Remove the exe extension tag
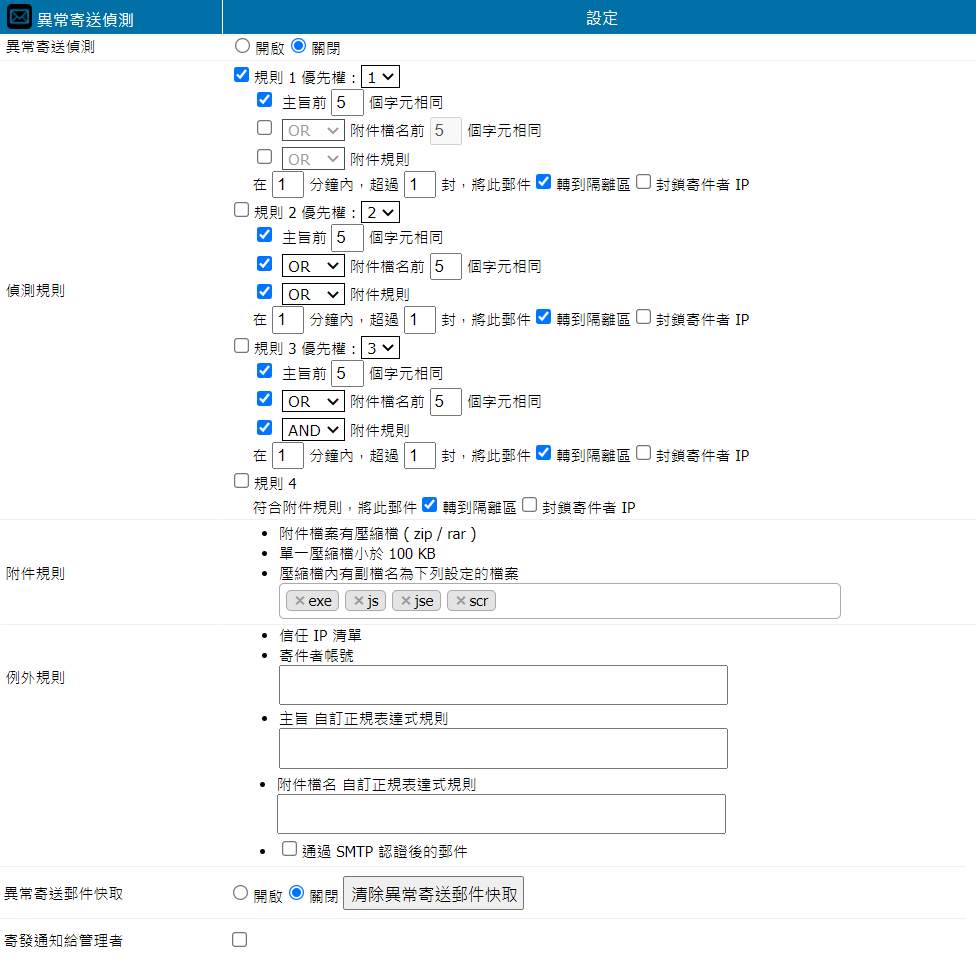Image resolution: width=976 pixels, height=963 pixels. [300, 601]
